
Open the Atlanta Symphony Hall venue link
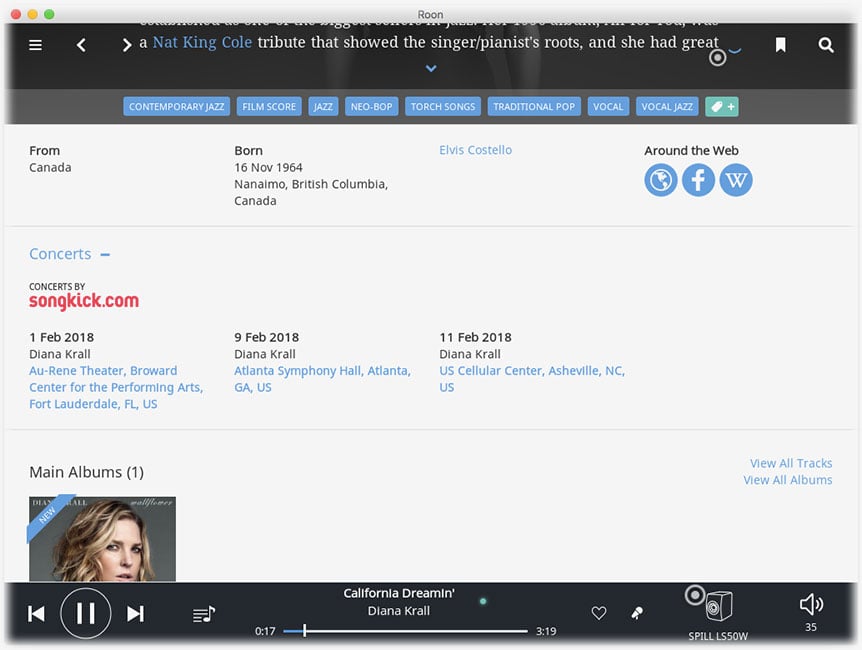tap(323, 379)
